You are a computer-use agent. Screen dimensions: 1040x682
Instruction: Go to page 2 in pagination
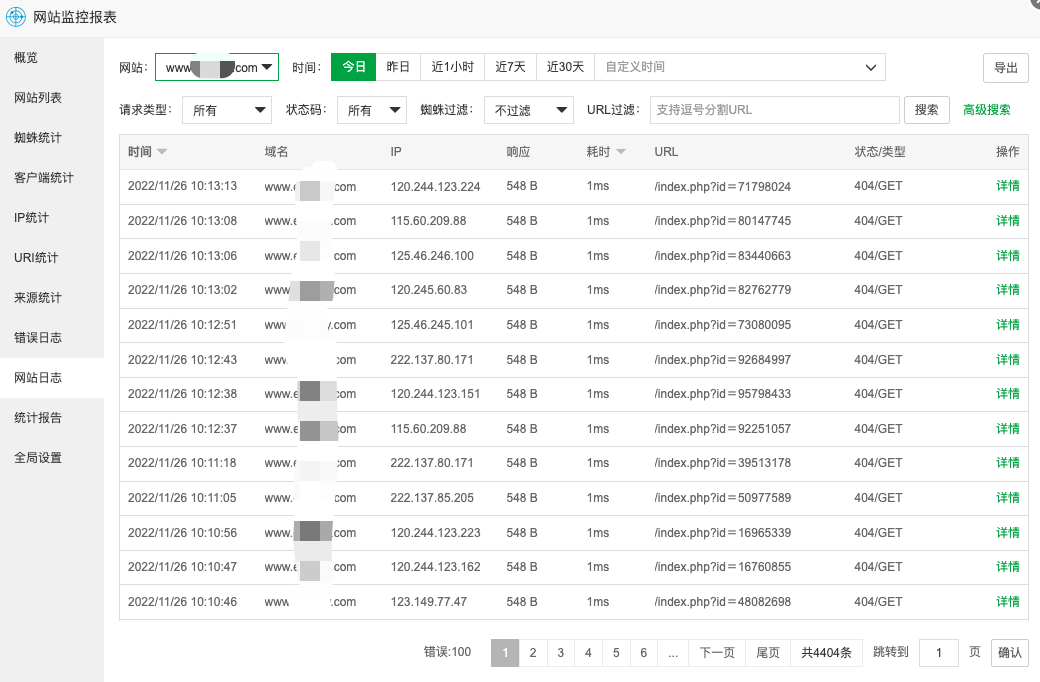point(533,653)
